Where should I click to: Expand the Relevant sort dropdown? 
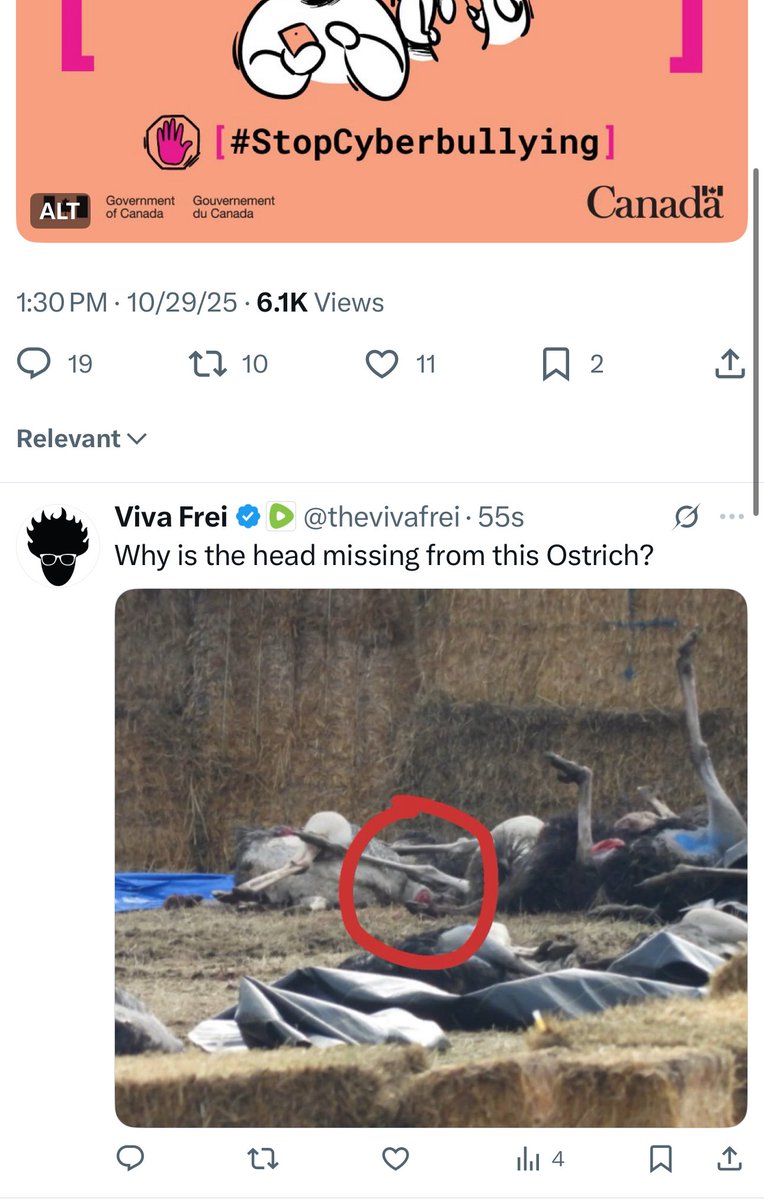(81, 439)
